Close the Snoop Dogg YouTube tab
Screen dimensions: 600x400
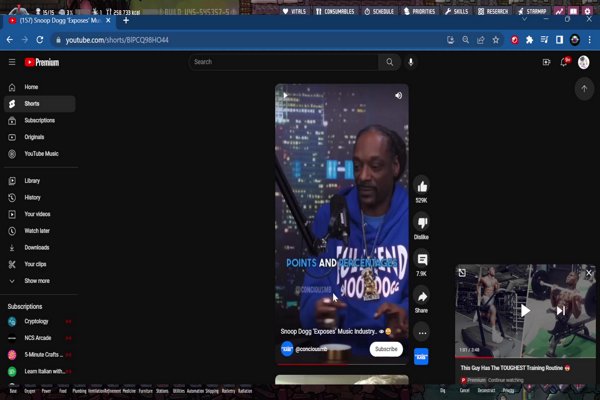coord(108,21)
